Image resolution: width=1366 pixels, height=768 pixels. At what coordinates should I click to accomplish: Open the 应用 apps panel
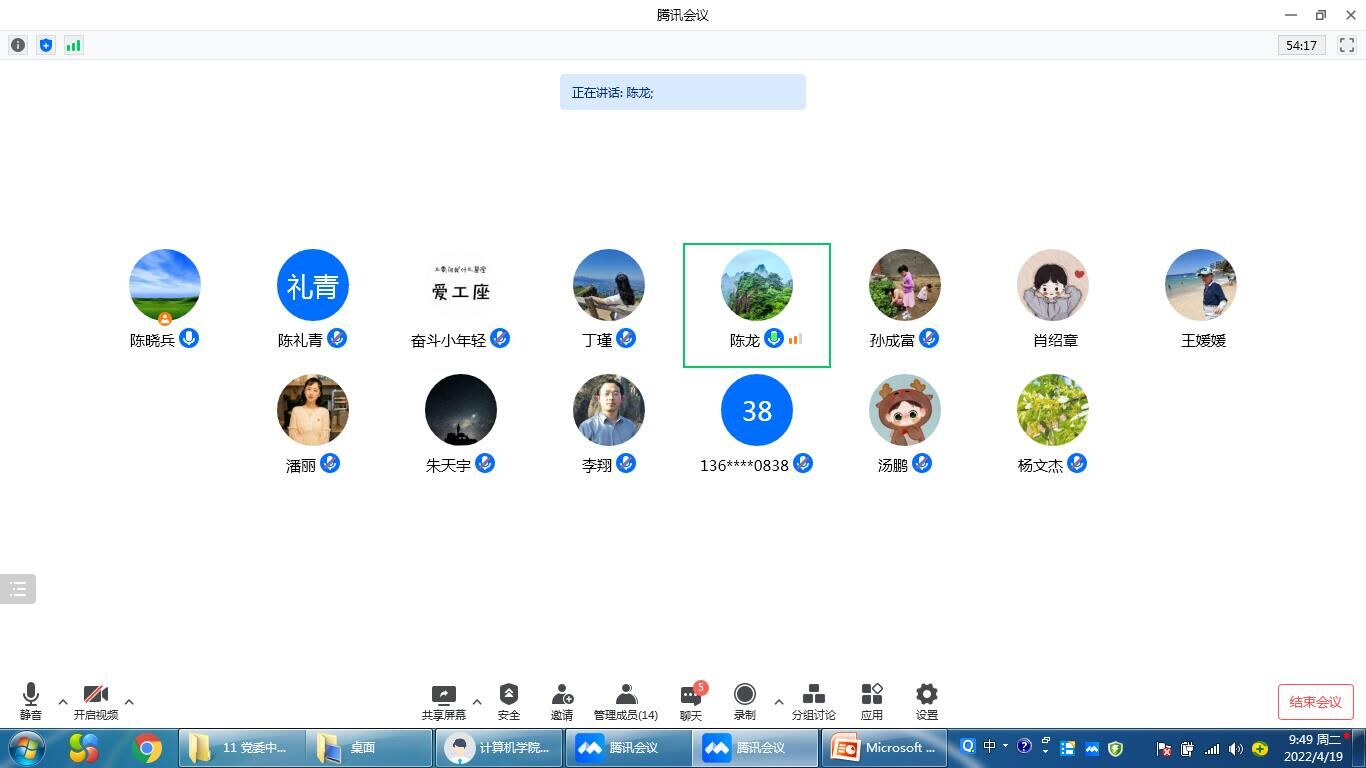(x=872, y=701)
